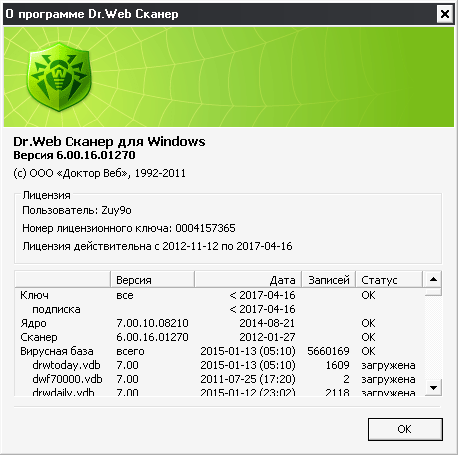Close the Dr.Web Сканер about window

[445, 14]
